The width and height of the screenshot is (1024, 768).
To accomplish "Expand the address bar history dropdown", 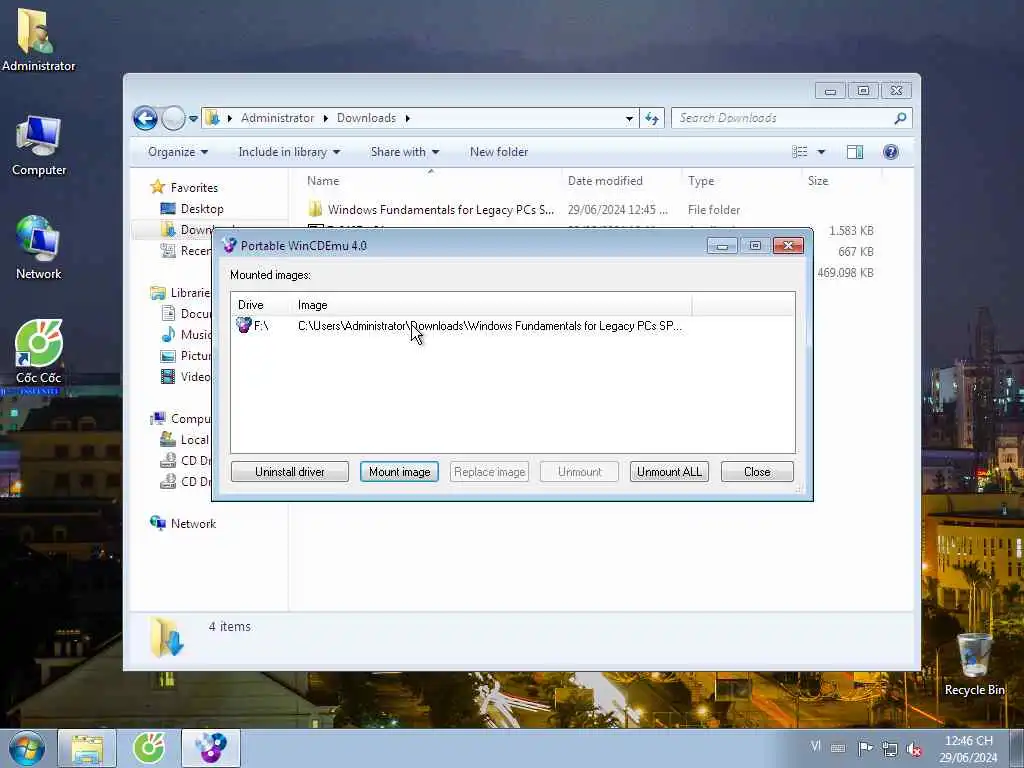I will click(629, 118).
